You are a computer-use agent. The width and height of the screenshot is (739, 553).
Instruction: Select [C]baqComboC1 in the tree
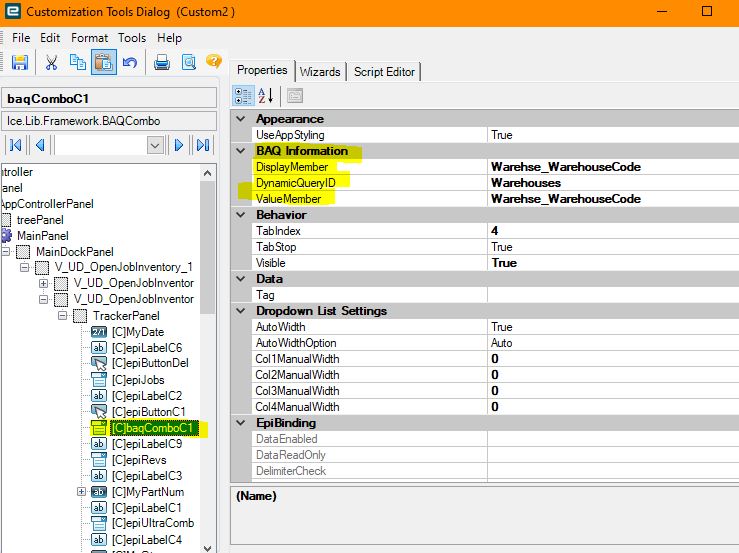153,428
